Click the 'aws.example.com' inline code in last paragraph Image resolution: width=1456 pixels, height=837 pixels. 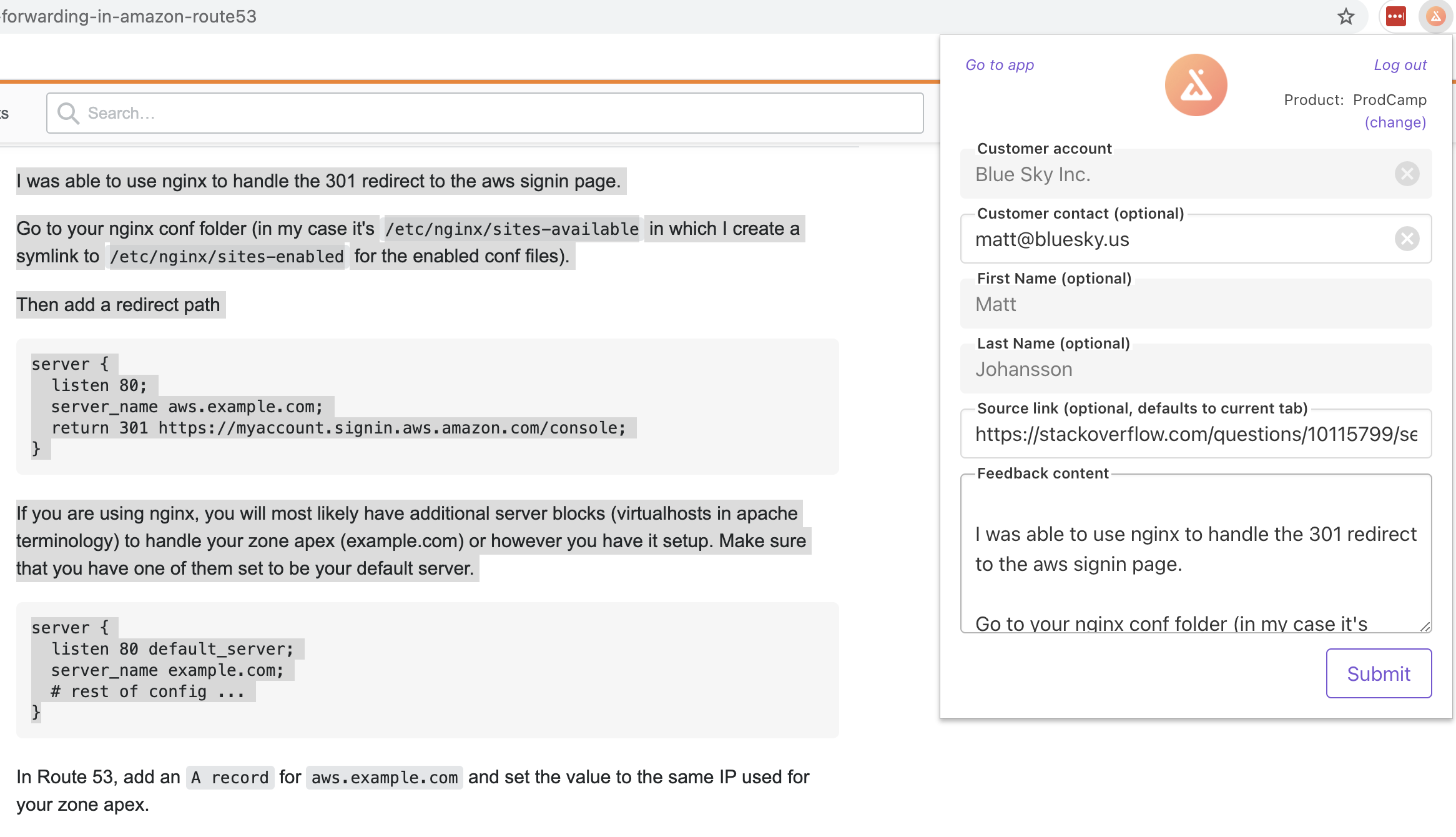tap(385, 778)
